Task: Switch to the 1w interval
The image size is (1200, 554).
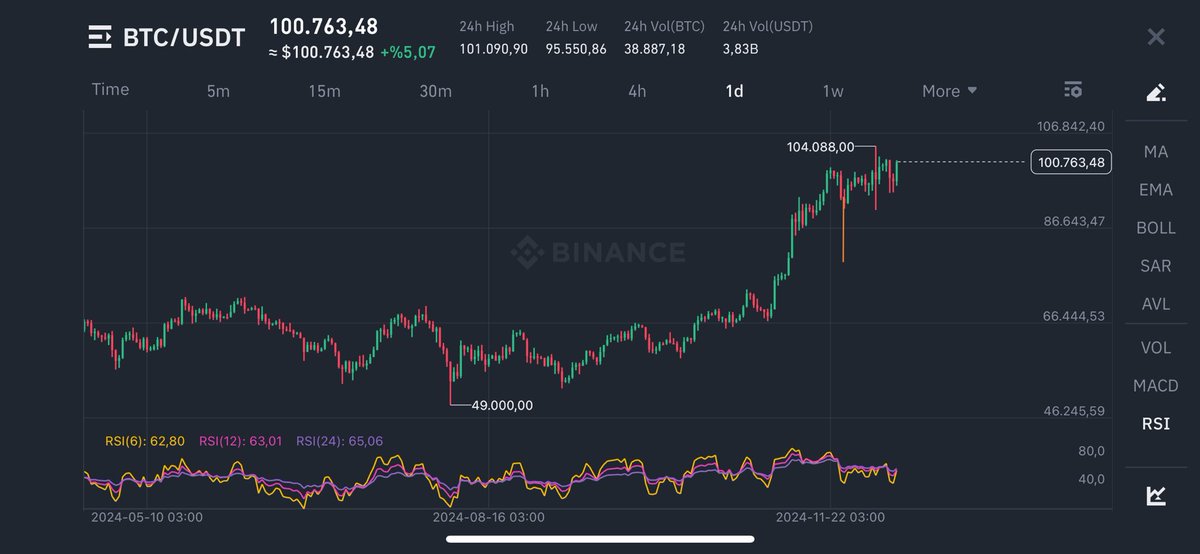Action: click(x=833, y=91)
